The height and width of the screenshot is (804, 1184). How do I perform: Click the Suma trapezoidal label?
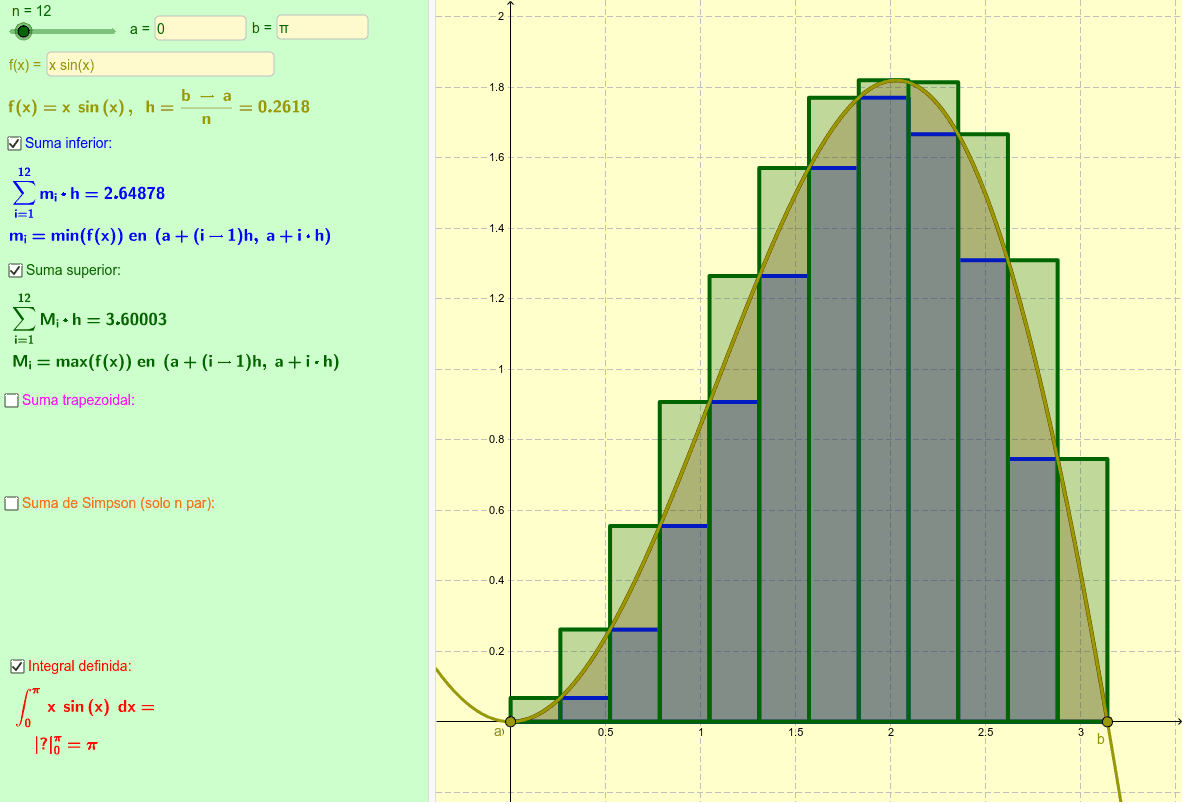(x=79, y=400)
